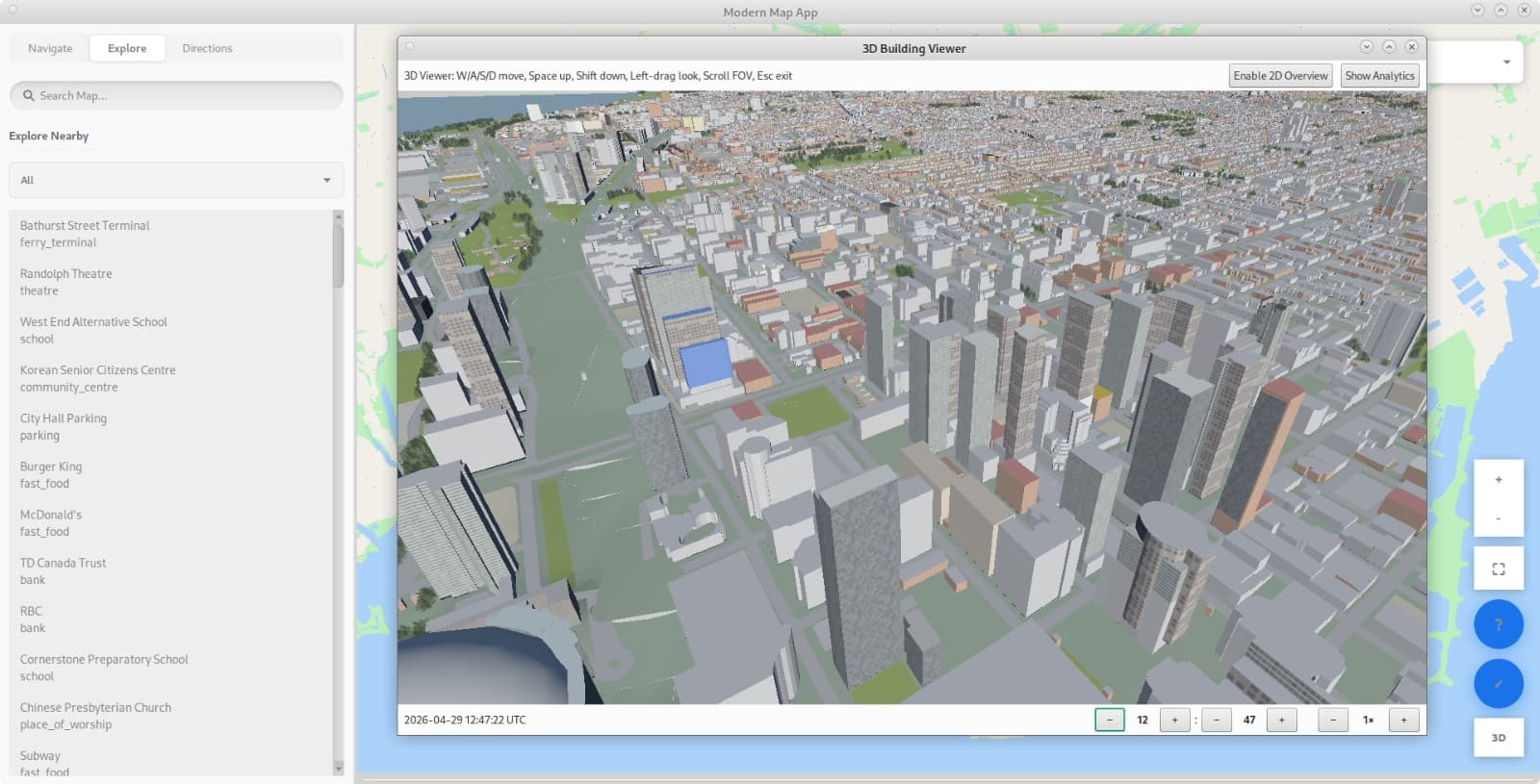The width and height of the screenshot is (1540, 784).
Task: Toggle fullscreen map view icon
Action: pyautogui.click(x=1498, y=569)
